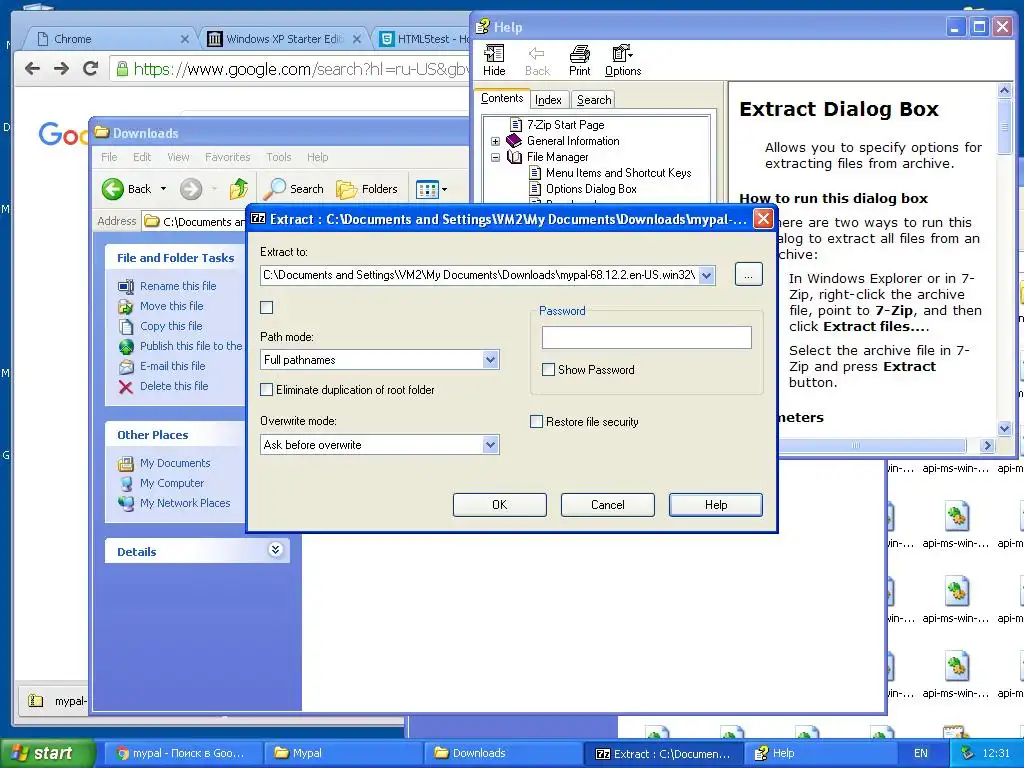Switch to Downloads taskbar button
1024x768 pixels.
503,754
